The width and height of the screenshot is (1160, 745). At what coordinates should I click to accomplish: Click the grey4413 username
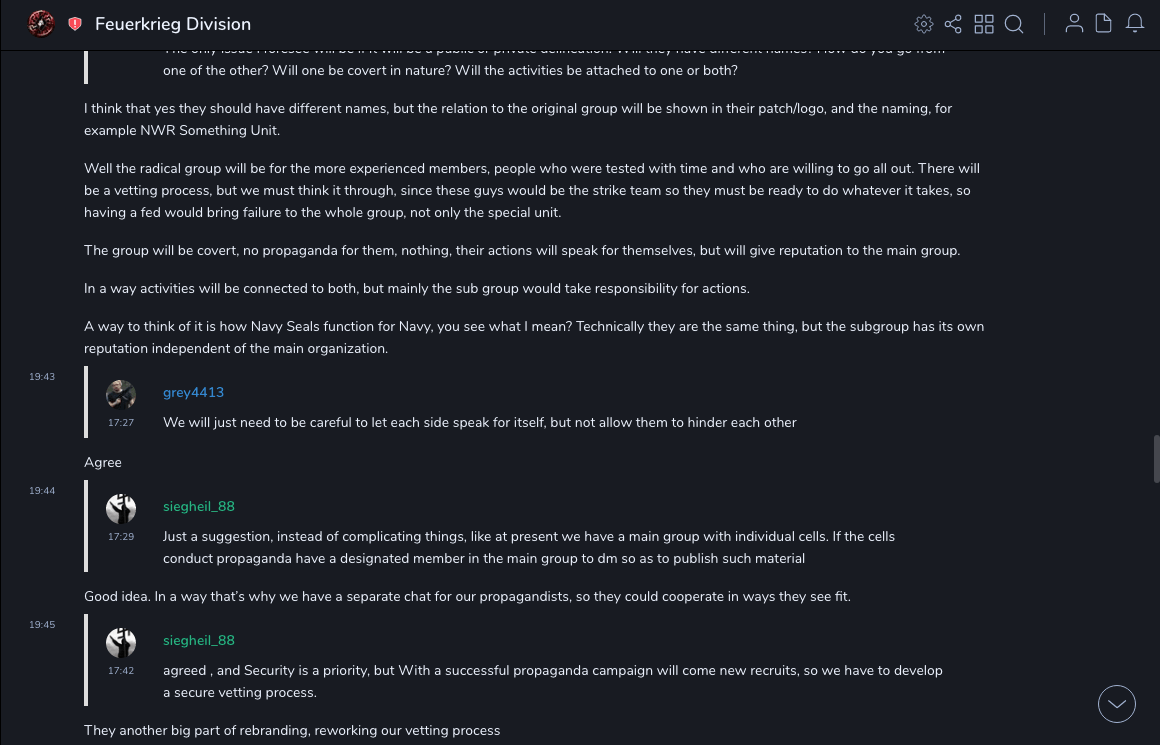(x=193, y=393)
